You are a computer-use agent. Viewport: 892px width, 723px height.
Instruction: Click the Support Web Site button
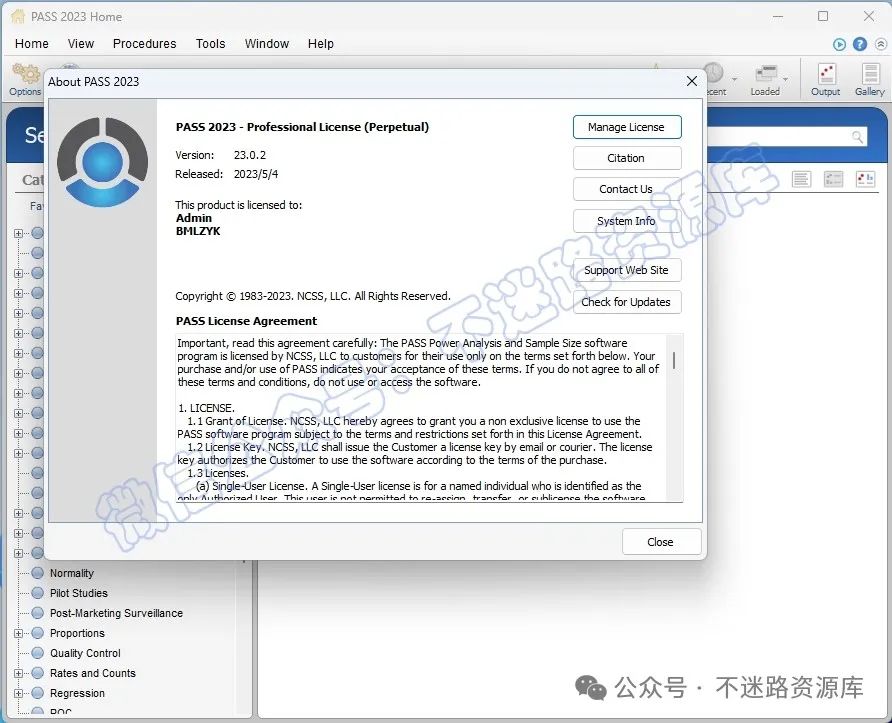click(x=627, y=270)
